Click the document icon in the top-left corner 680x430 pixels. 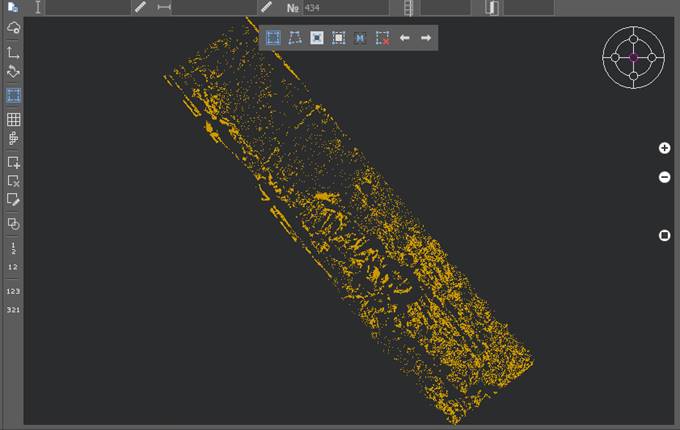[x=13, y=7]
